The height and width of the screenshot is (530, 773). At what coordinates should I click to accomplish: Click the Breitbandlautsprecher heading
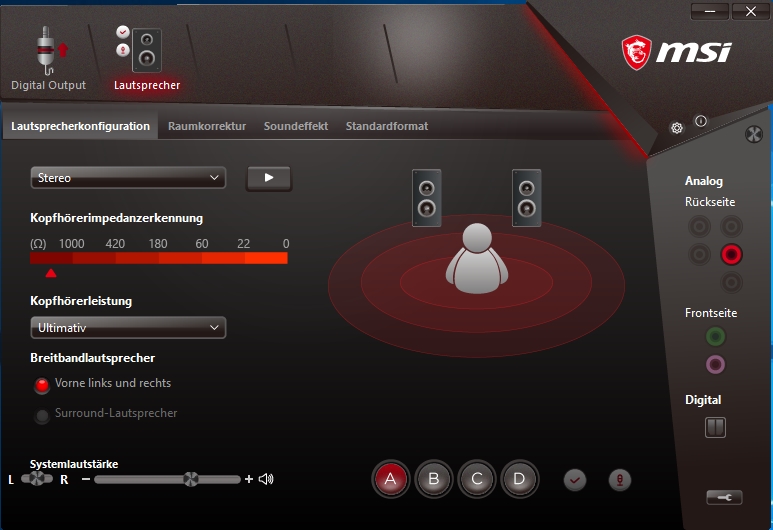[x=93, y=358]
